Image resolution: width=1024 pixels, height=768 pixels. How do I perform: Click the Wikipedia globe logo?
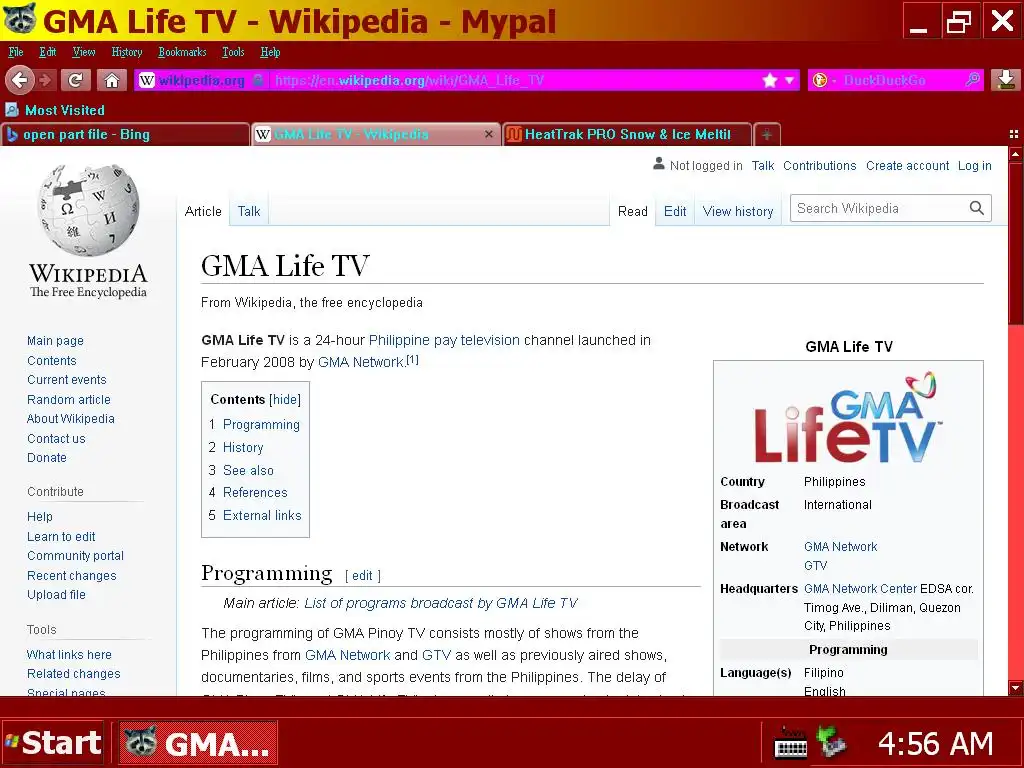point(88,209)
